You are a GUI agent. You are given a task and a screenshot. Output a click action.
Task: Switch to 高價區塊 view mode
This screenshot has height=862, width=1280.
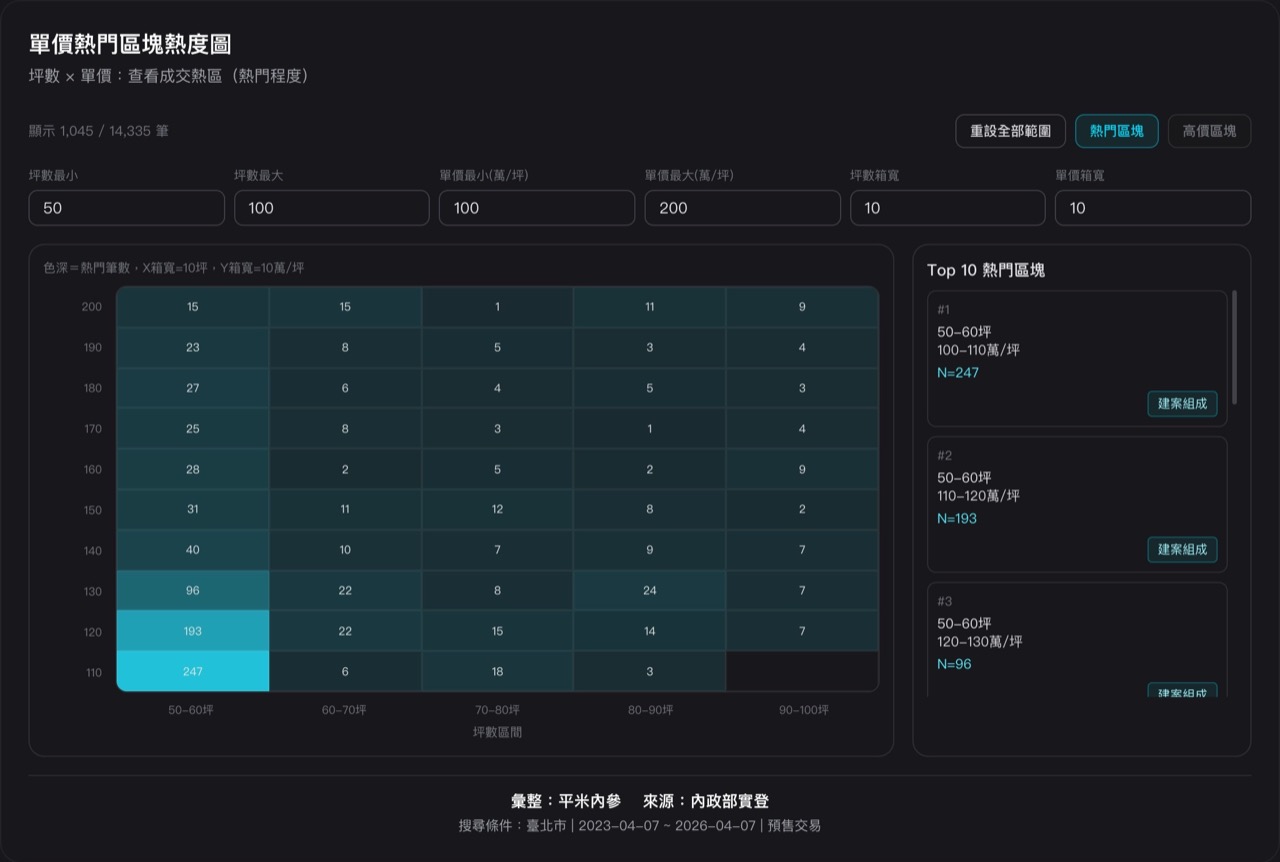pos(1209,131)
